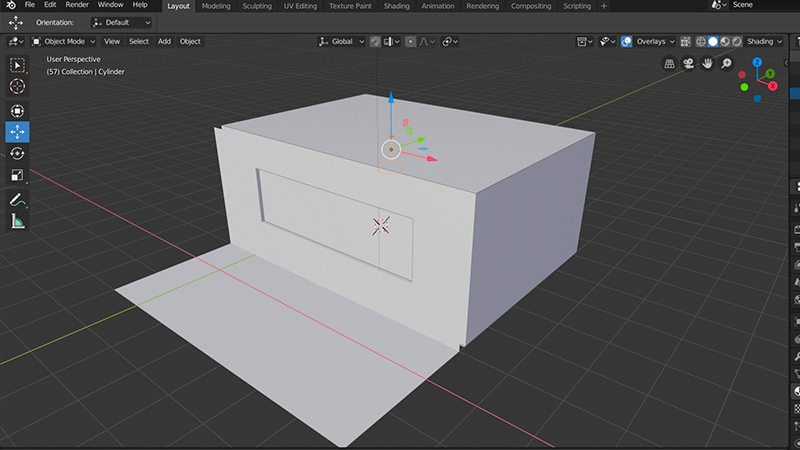Select the 3D Cursor tool

tap(17, 86)
